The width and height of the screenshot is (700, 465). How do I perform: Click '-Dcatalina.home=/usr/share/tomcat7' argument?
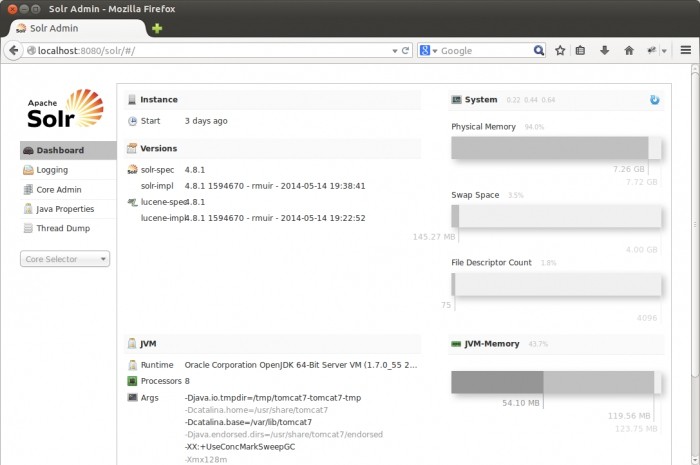[256, 410]
